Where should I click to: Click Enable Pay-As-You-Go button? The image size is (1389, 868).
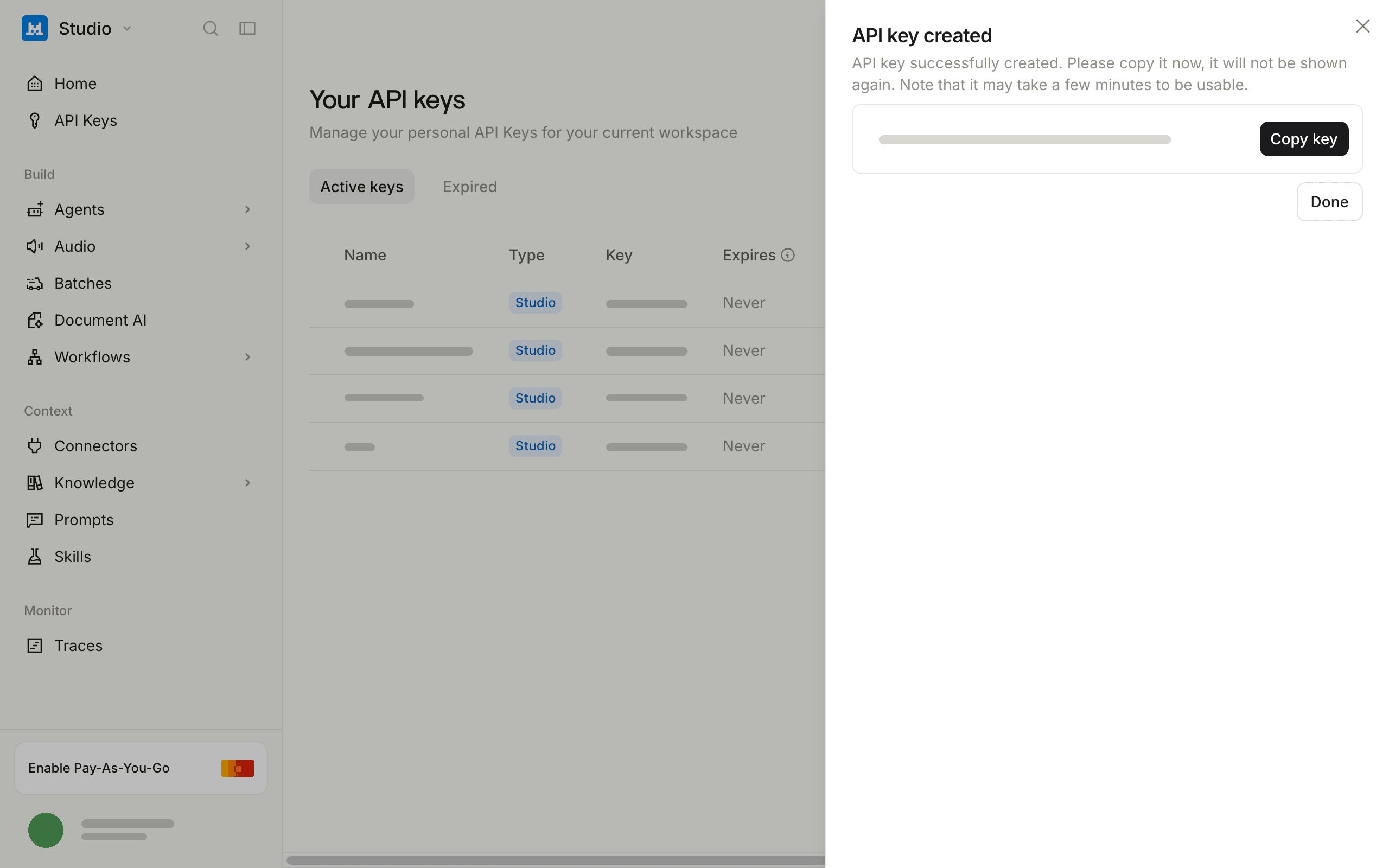point(141,768)
